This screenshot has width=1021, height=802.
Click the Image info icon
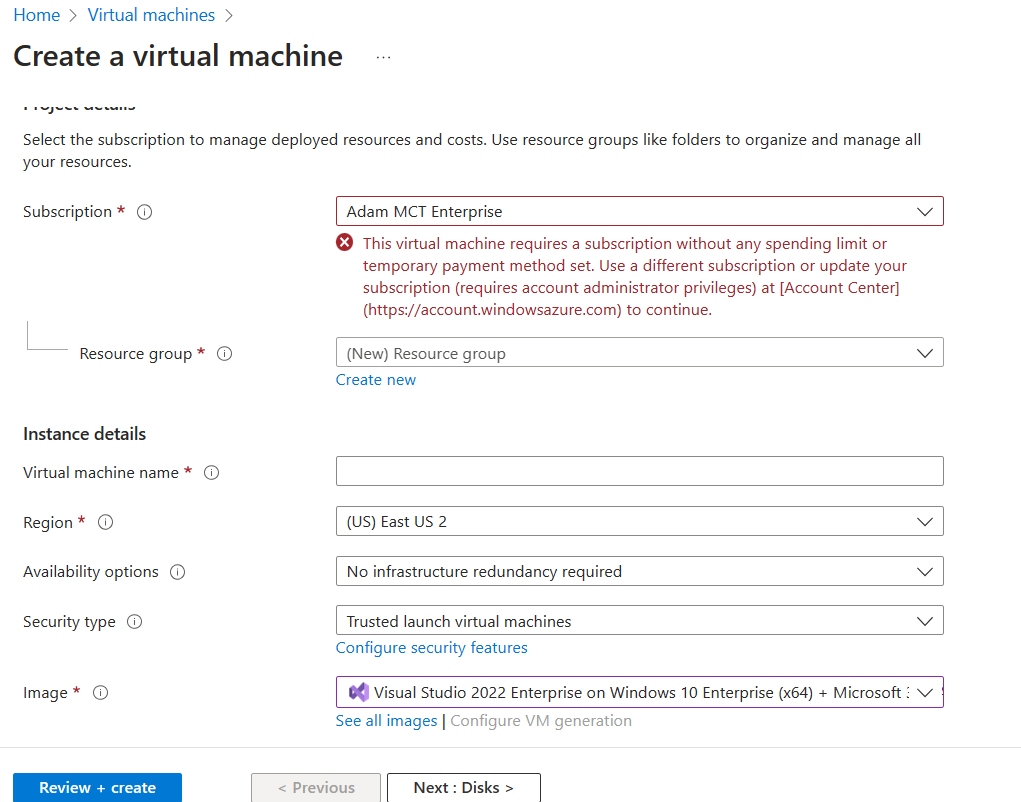[100, 693]
